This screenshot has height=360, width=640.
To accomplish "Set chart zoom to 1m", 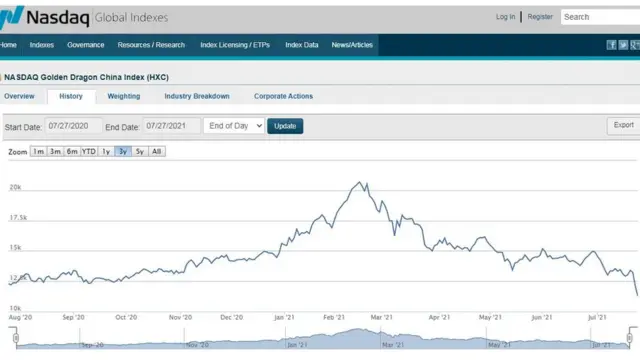I will coord(38,151).
